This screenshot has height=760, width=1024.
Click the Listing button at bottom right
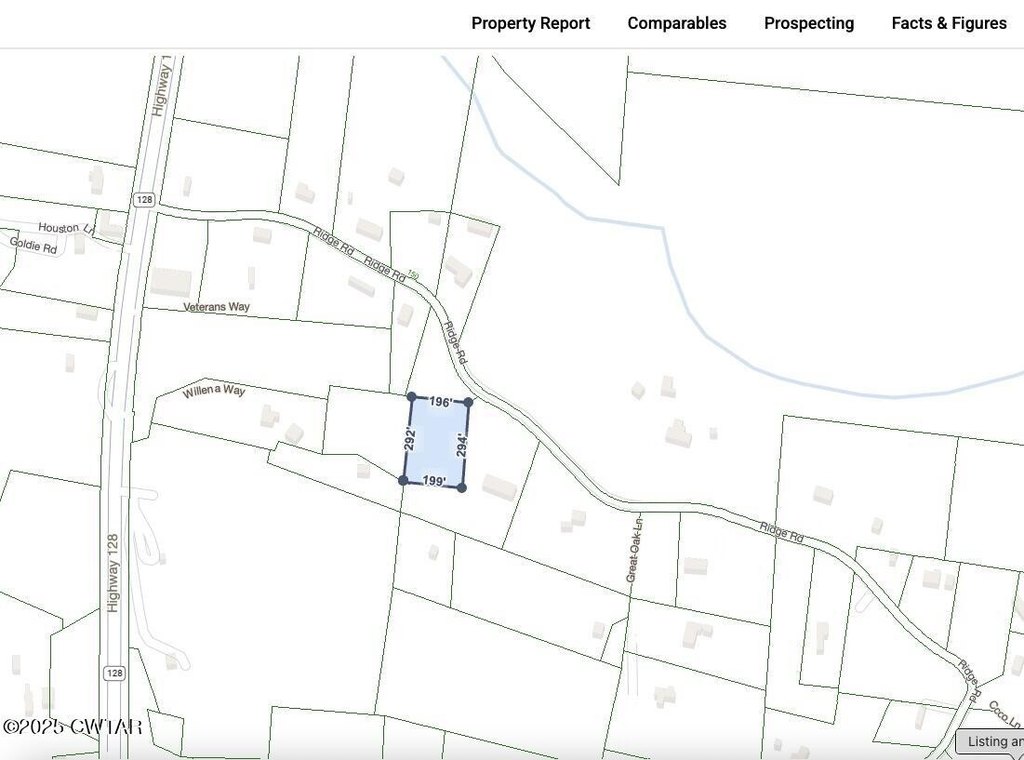(990, 741)
